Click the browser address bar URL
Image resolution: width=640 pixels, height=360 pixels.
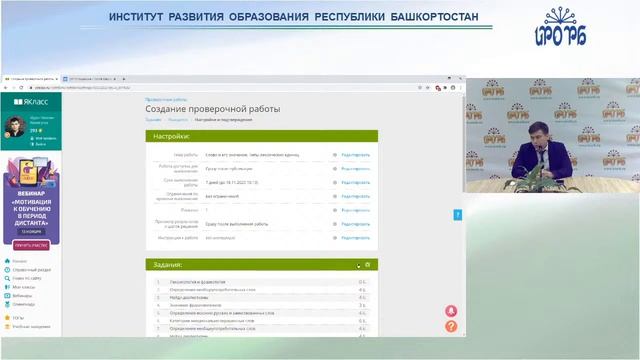(82, 88)
